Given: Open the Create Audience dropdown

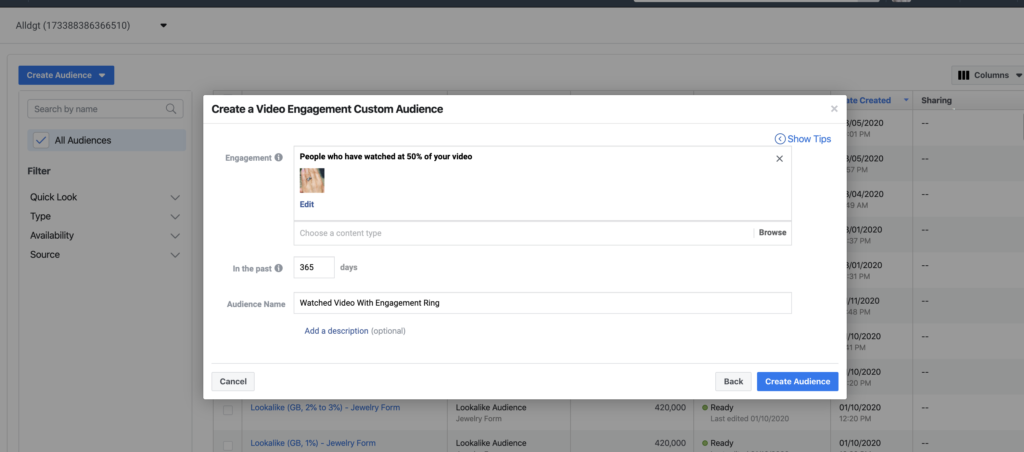Looking at the screenshot, I should point(66,75).
